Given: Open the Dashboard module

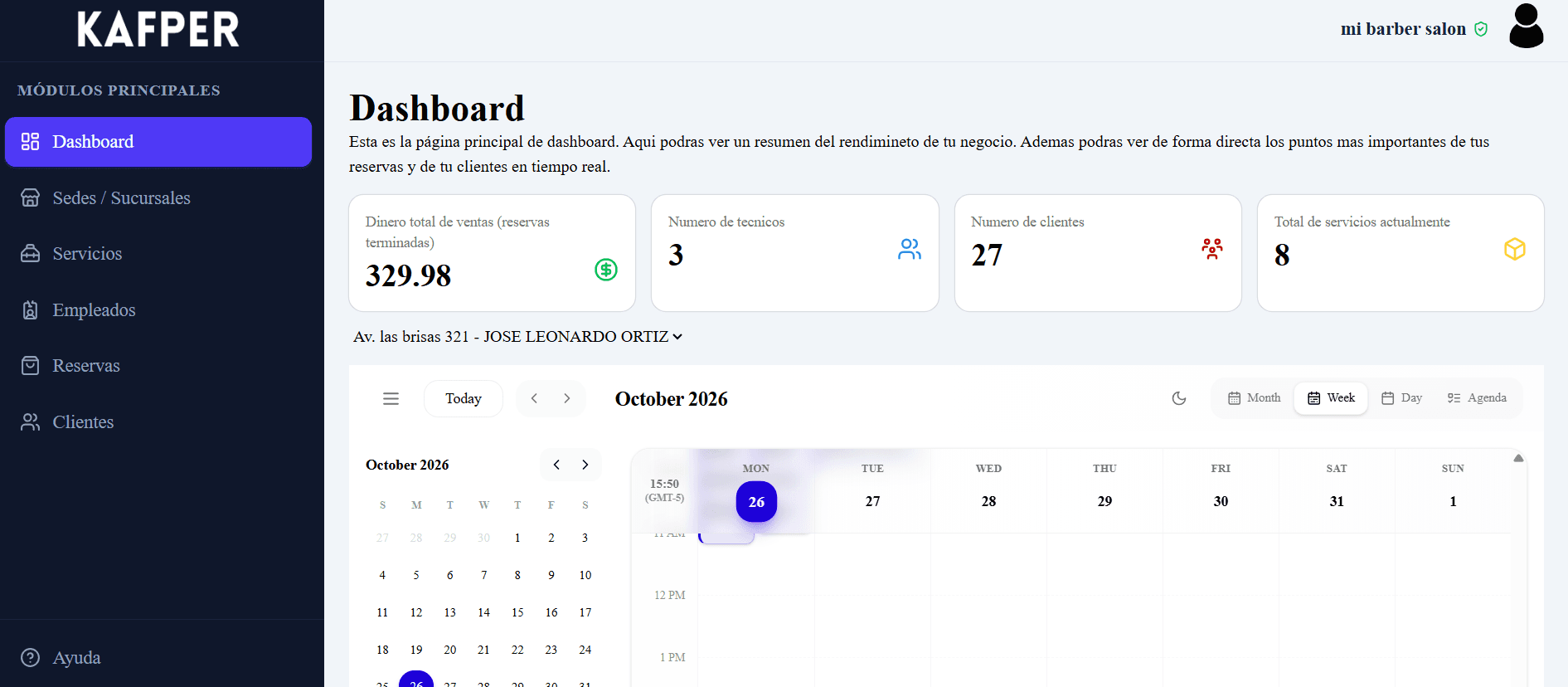Looking at the screenshot, I should click(x=158, y=142).
